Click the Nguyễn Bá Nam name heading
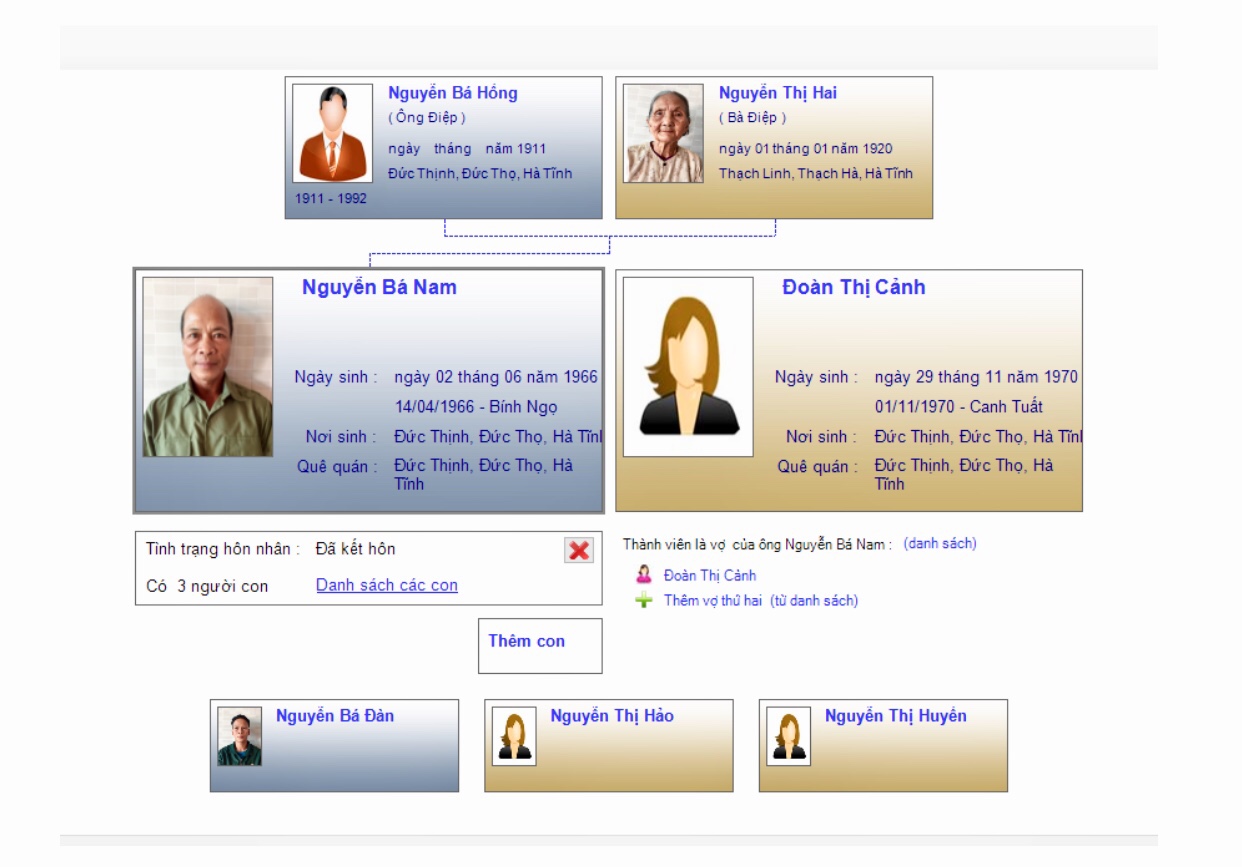 (x=379, y=288)
